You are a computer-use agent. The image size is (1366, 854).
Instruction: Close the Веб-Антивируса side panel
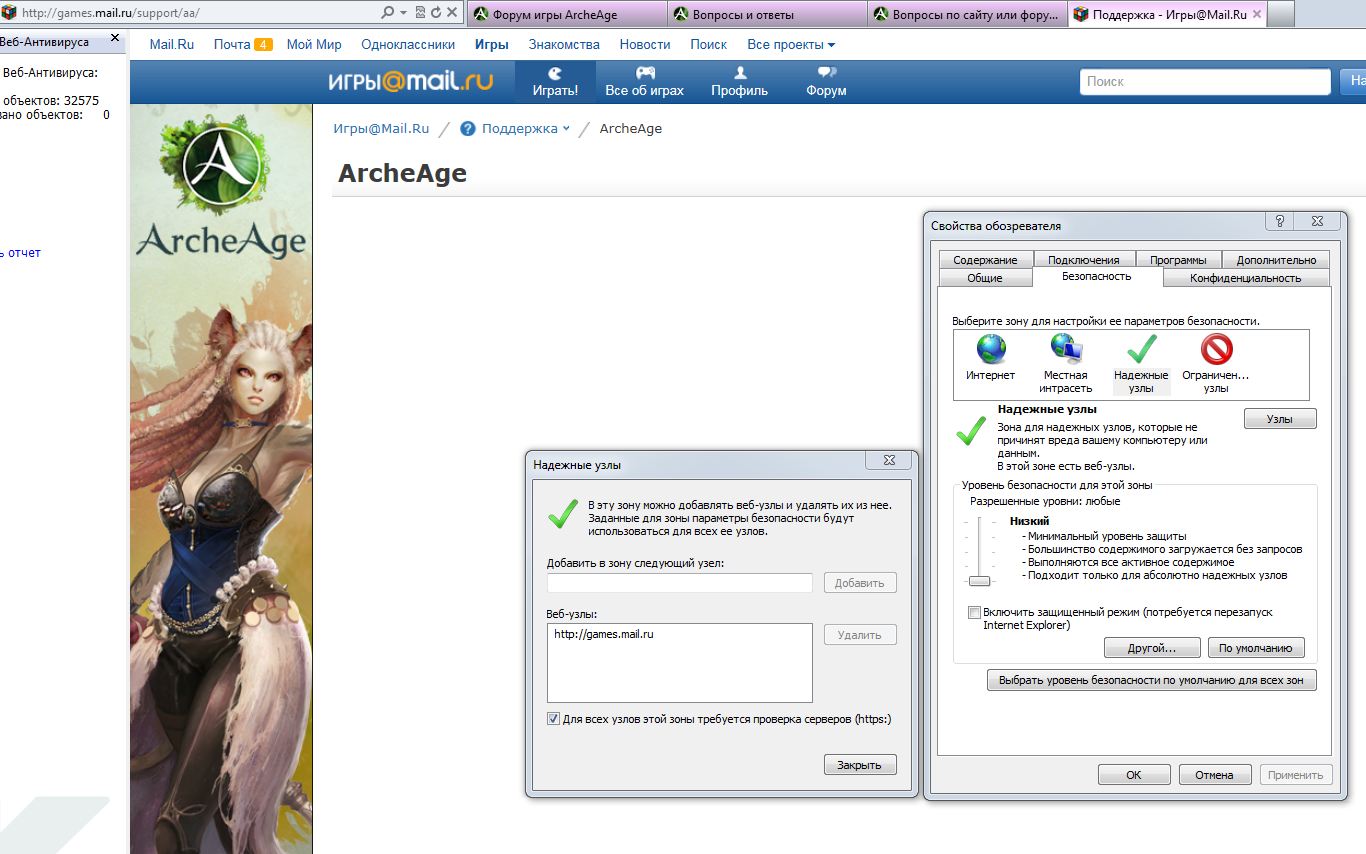pos(115,38)
